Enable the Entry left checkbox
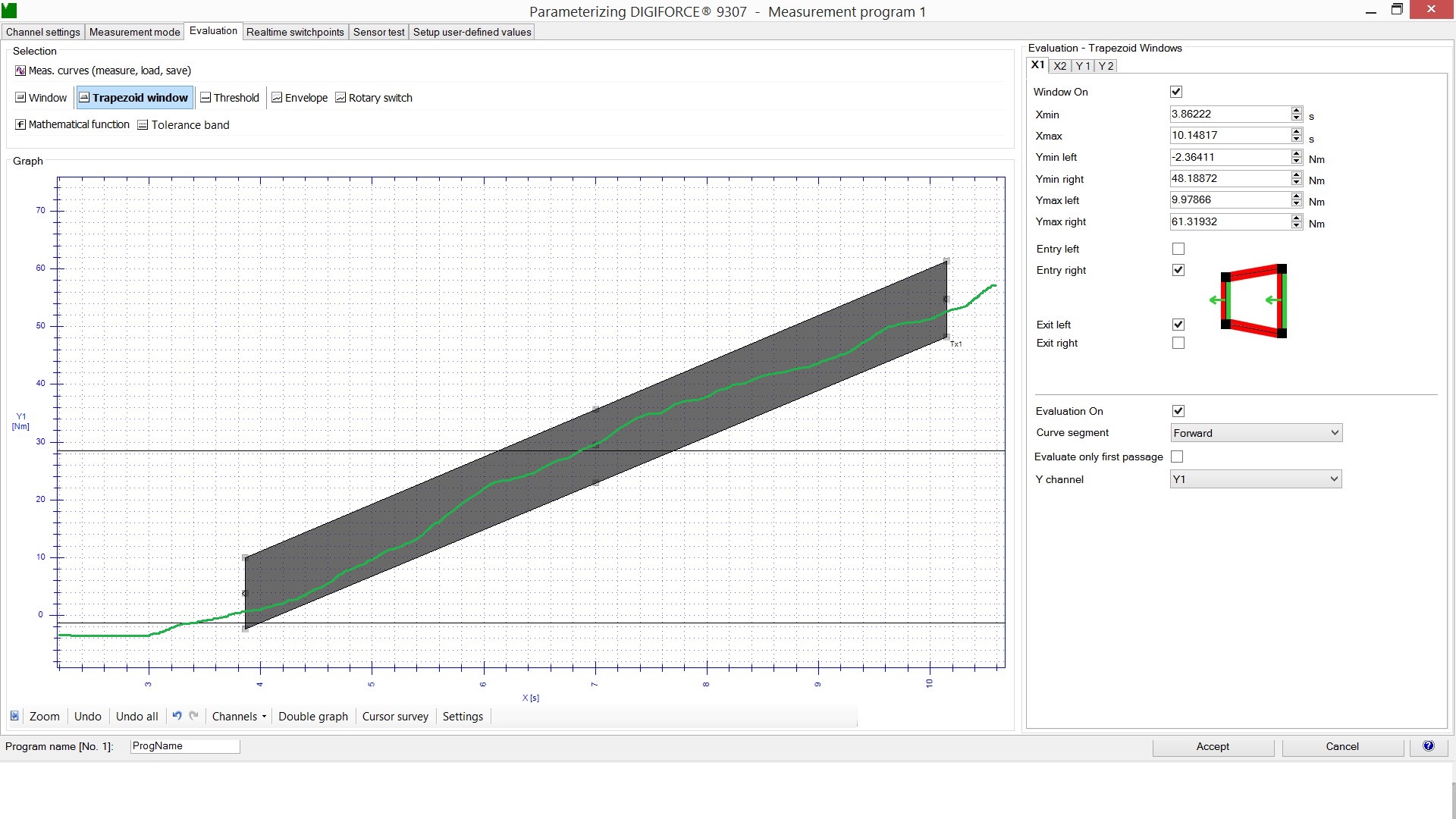 (x=1178, y=249)
